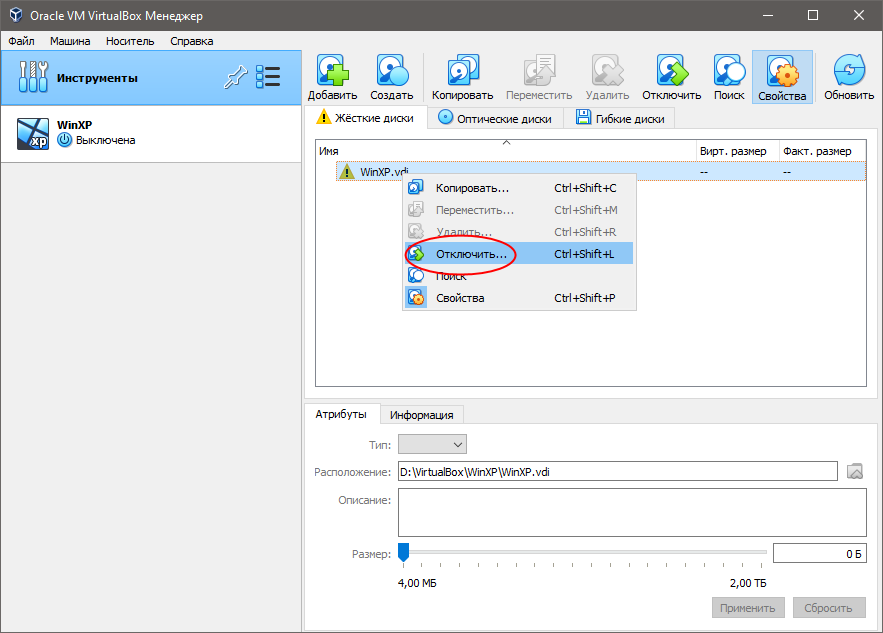Click the Применить button
This screenshot has height=633, width=883.
(748, 608)
